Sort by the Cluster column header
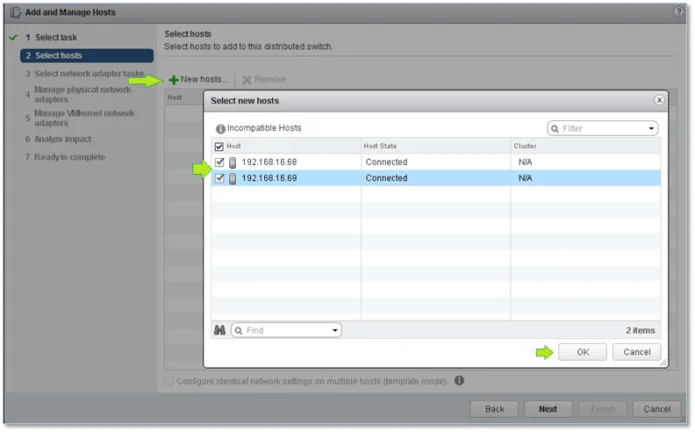The height and width of the screenshot is (432, 695). (586, 146)
